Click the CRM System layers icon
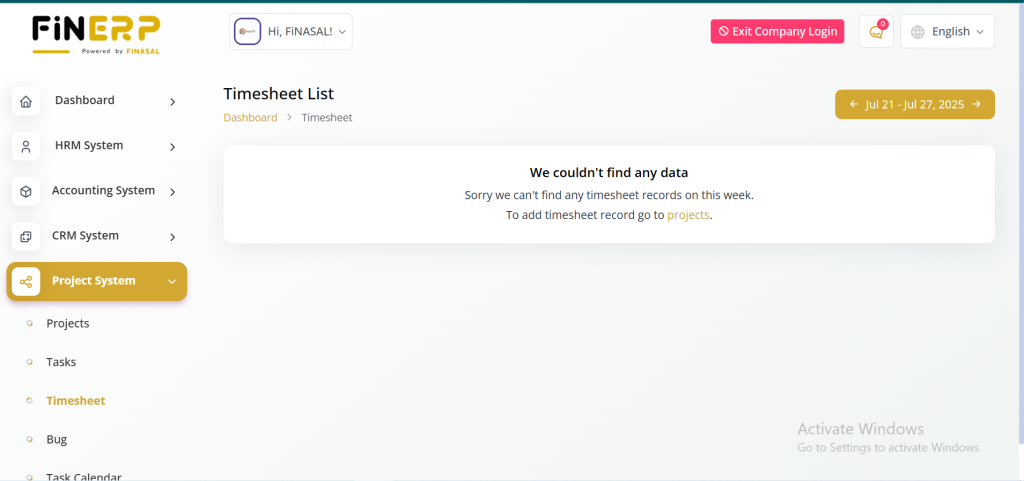1024x481 pixels. click(x=26, y=237)
